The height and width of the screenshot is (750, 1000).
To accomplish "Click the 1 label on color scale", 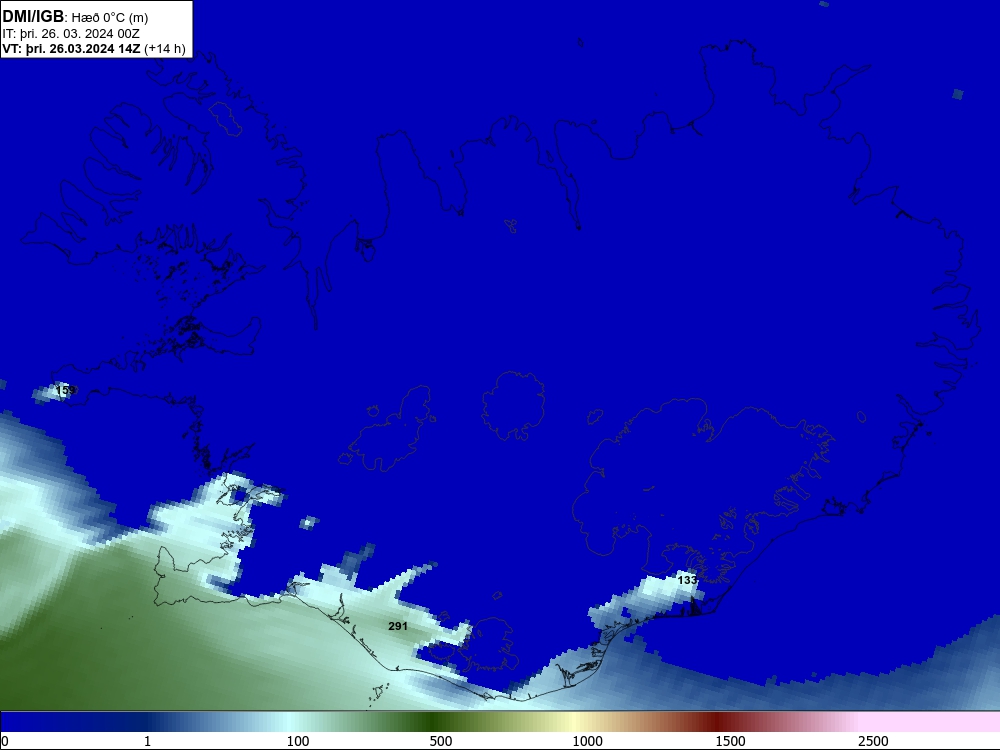I will point(147,740).
